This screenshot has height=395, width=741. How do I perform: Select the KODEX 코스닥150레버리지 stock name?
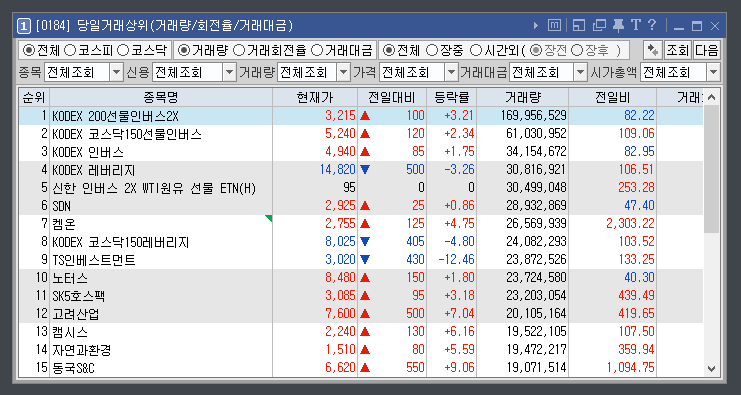121,242
